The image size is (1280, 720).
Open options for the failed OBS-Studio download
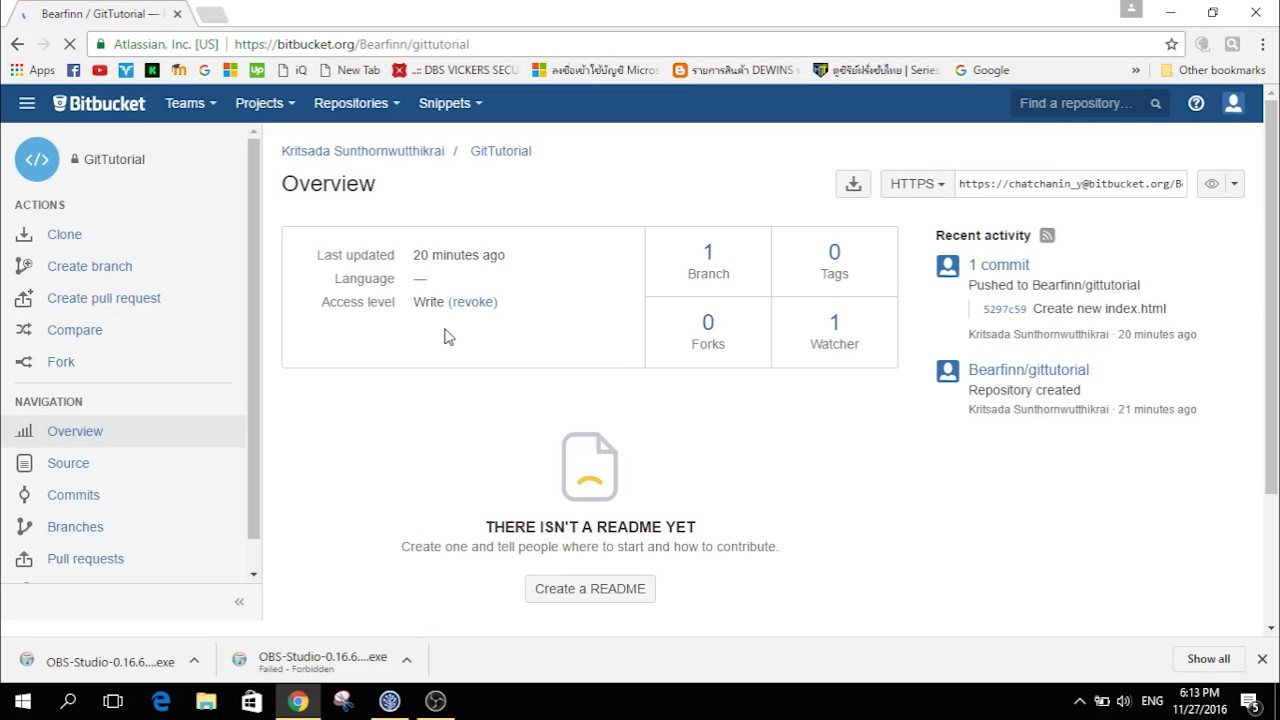tap(406, 660)
